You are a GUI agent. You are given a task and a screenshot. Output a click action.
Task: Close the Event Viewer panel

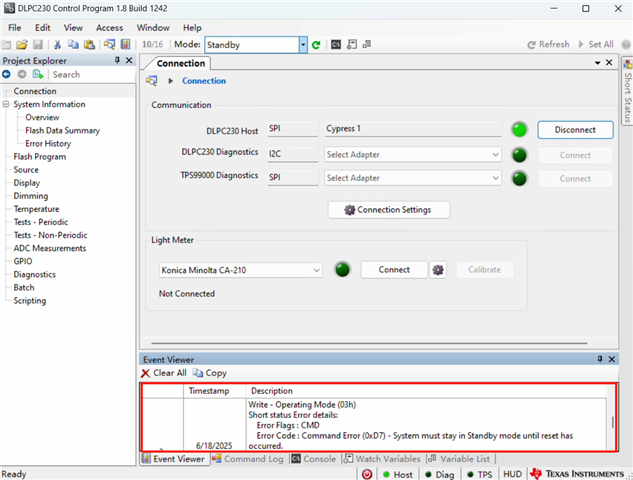612,359
